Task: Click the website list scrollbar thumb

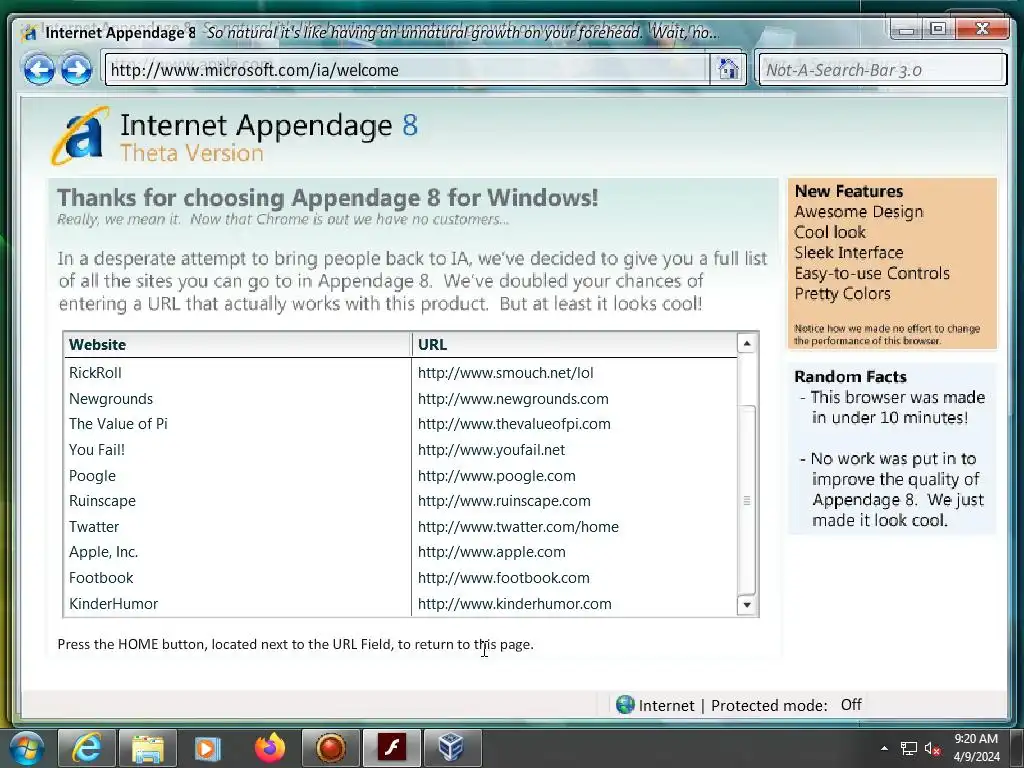Action: [746, 500]
